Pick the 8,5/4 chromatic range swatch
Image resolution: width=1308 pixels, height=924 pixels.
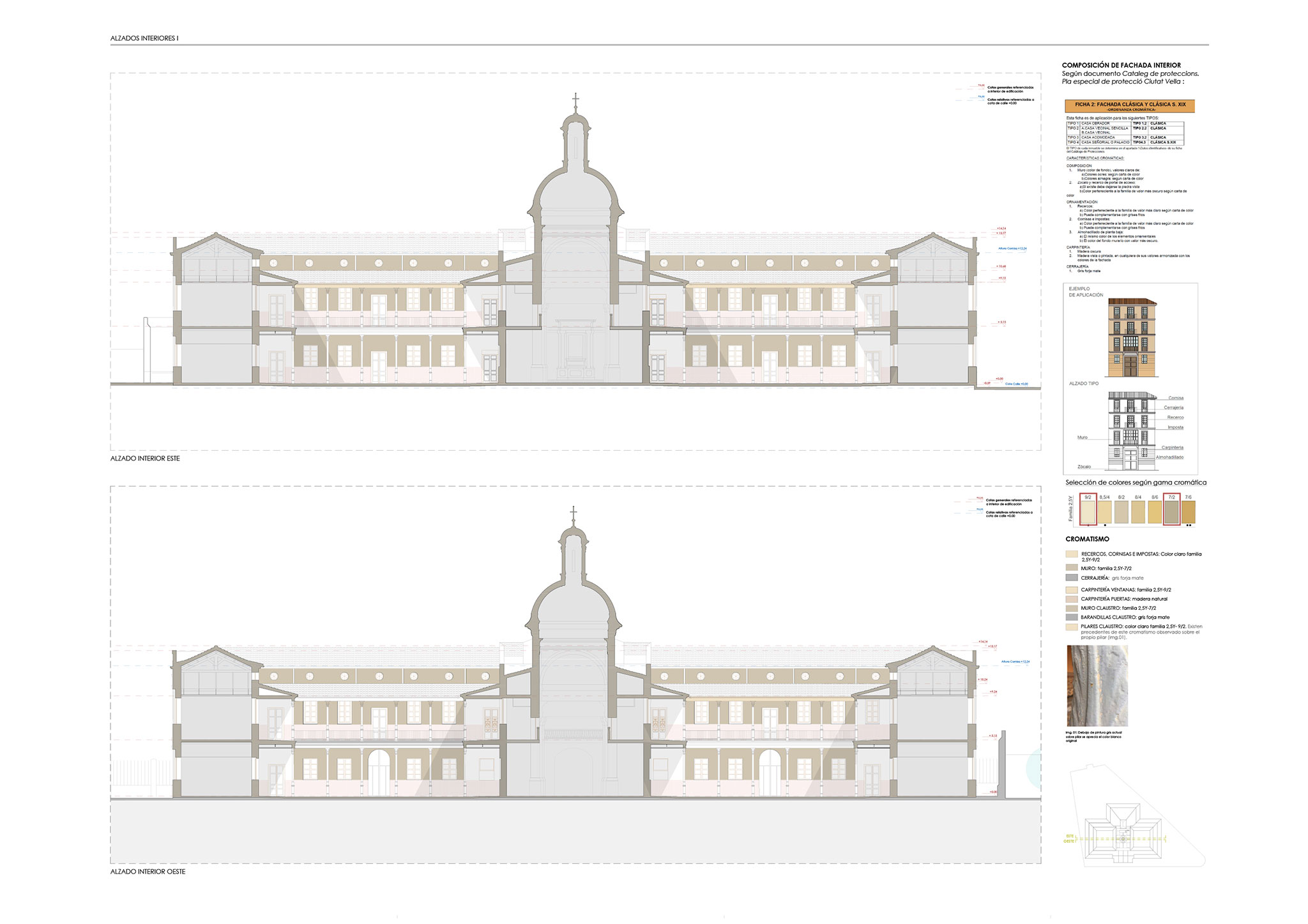1104,511
